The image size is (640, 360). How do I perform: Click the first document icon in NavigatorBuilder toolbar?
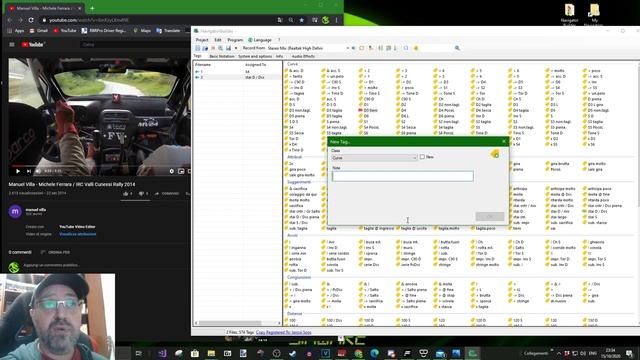coord(198,48)
